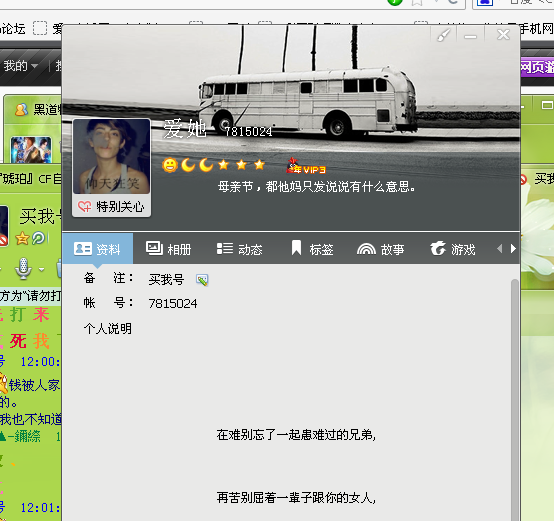
Task: Click the profile panel vertical scrollbar
Action: pos(515,399)
